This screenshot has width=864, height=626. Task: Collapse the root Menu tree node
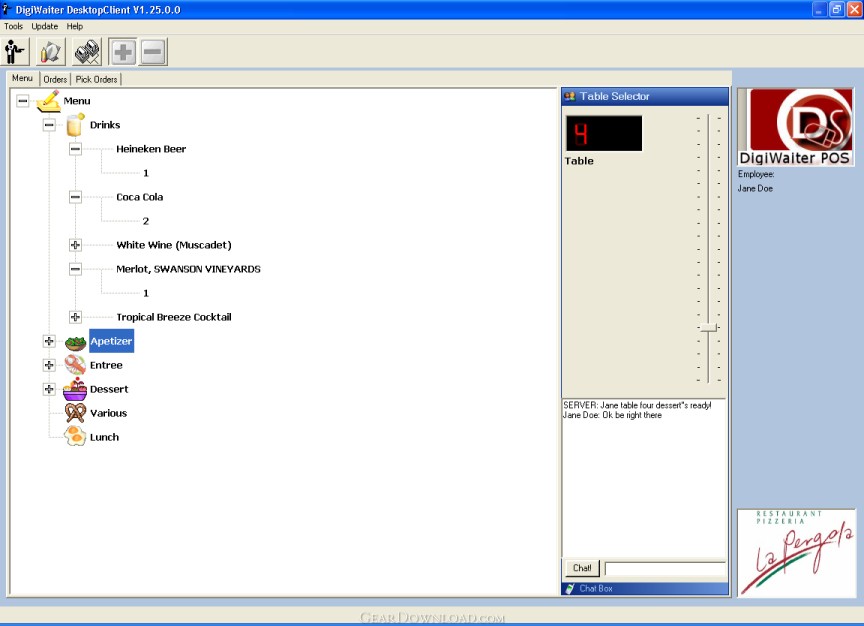[x=23, y=101]
